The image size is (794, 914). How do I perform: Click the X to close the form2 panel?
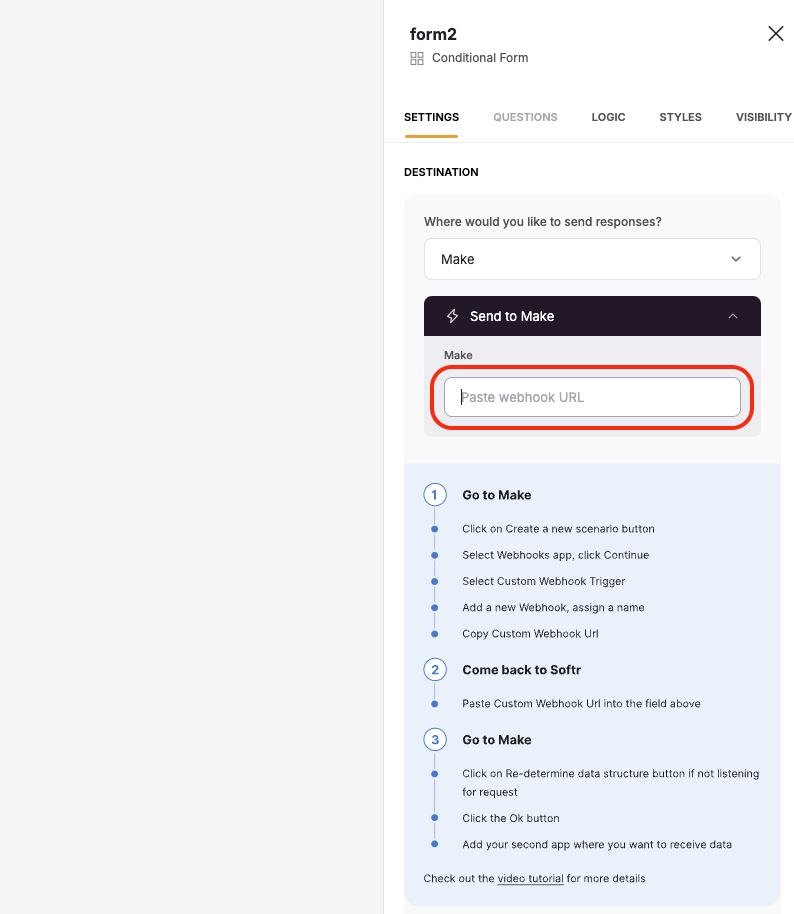[776, 33]
